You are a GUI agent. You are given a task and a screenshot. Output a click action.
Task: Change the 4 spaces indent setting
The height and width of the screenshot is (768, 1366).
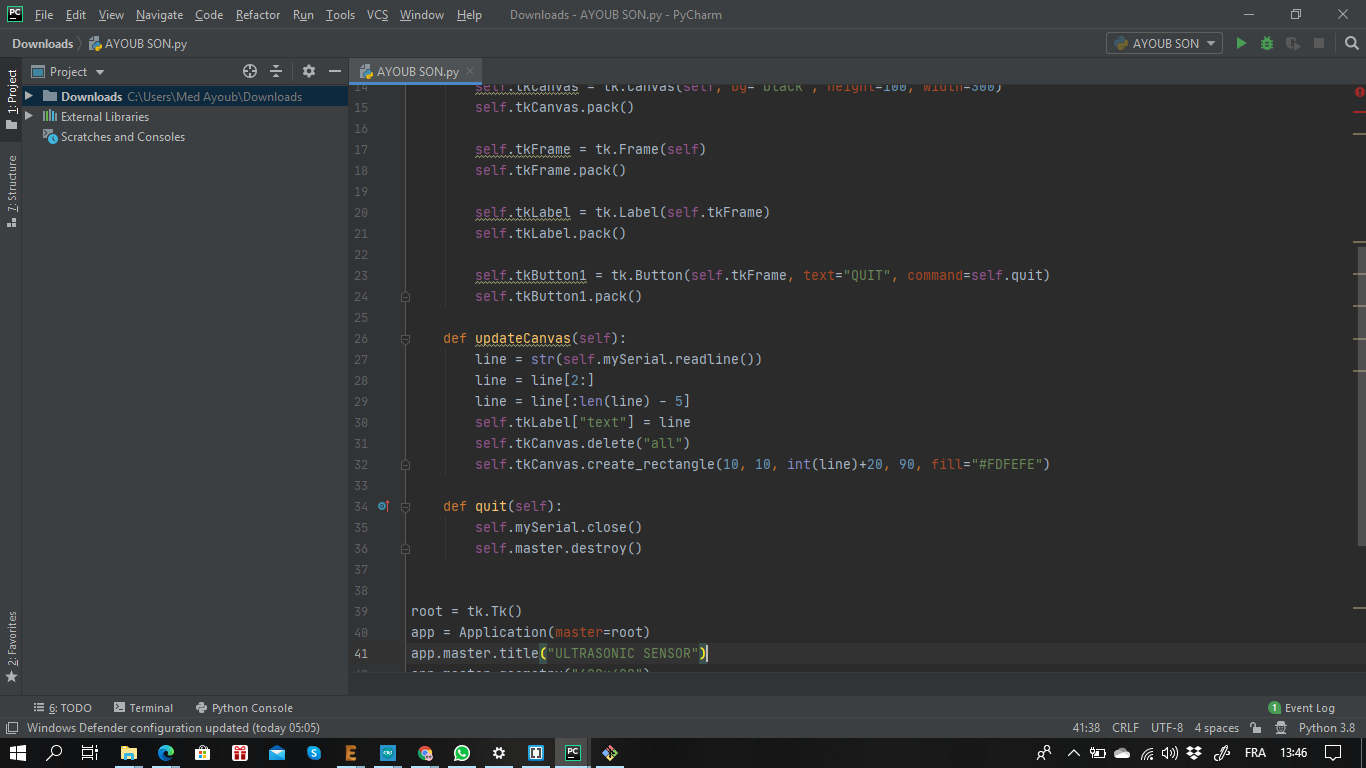point(1216,728)
